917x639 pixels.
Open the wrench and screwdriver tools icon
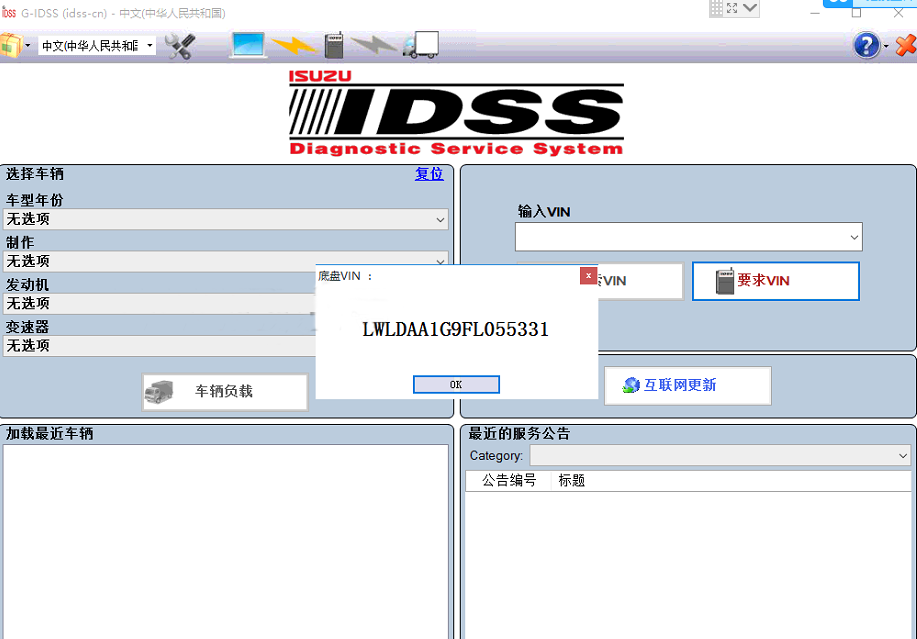[180, 46]
